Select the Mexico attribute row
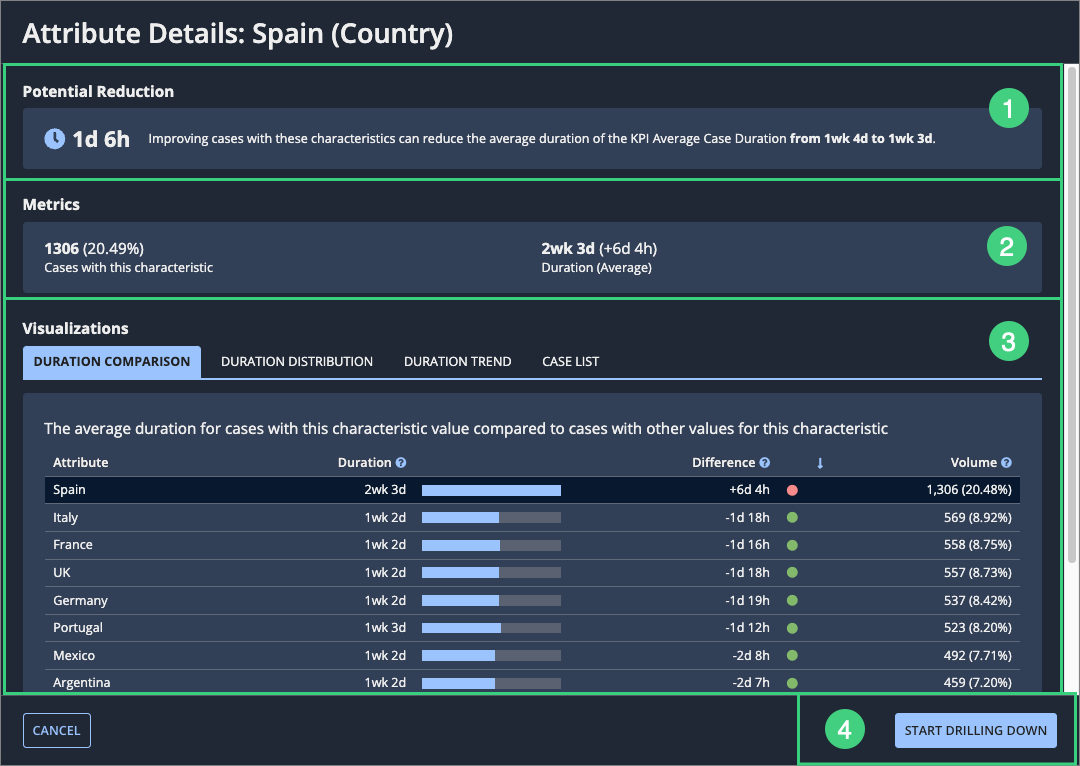The height and width of the screenshot is (766, 1080). [532, 655]
